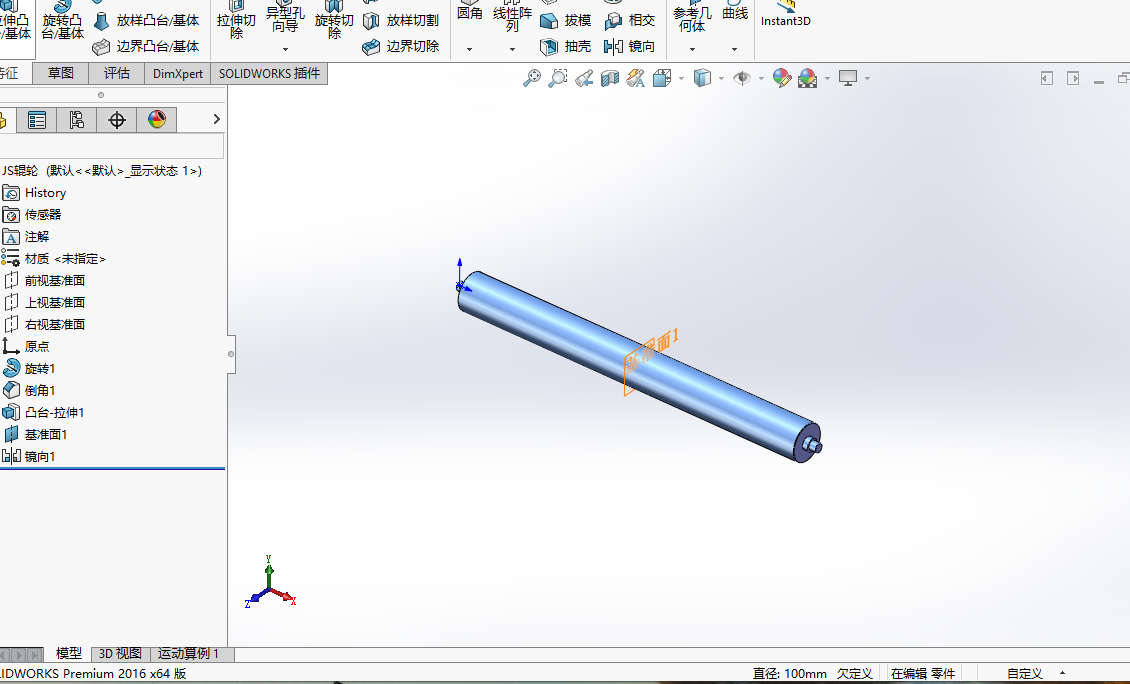Select the 上视基准面 top plane

point(45,303)
